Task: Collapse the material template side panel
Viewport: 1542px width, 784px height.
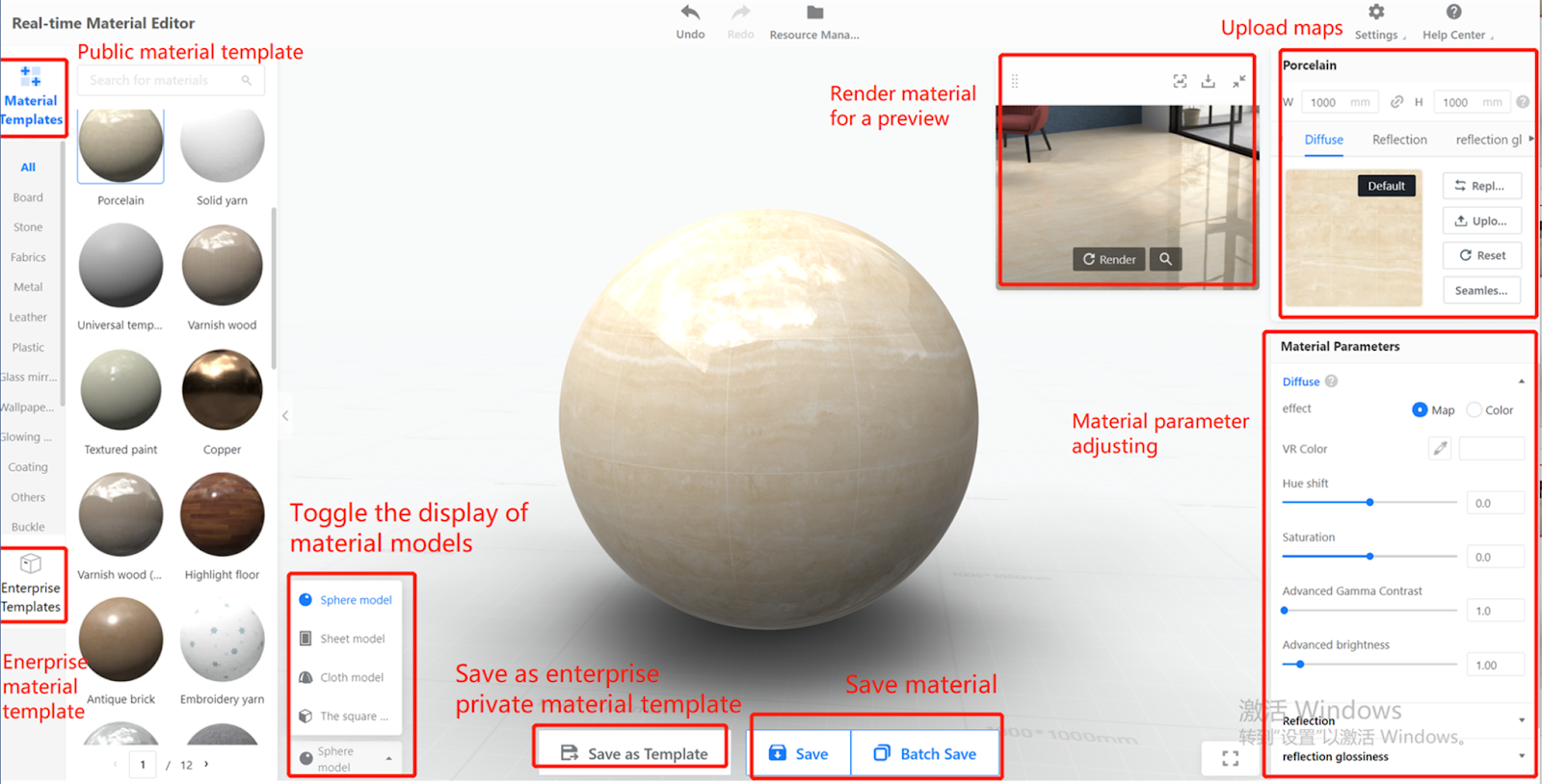Action: point(285,416)
